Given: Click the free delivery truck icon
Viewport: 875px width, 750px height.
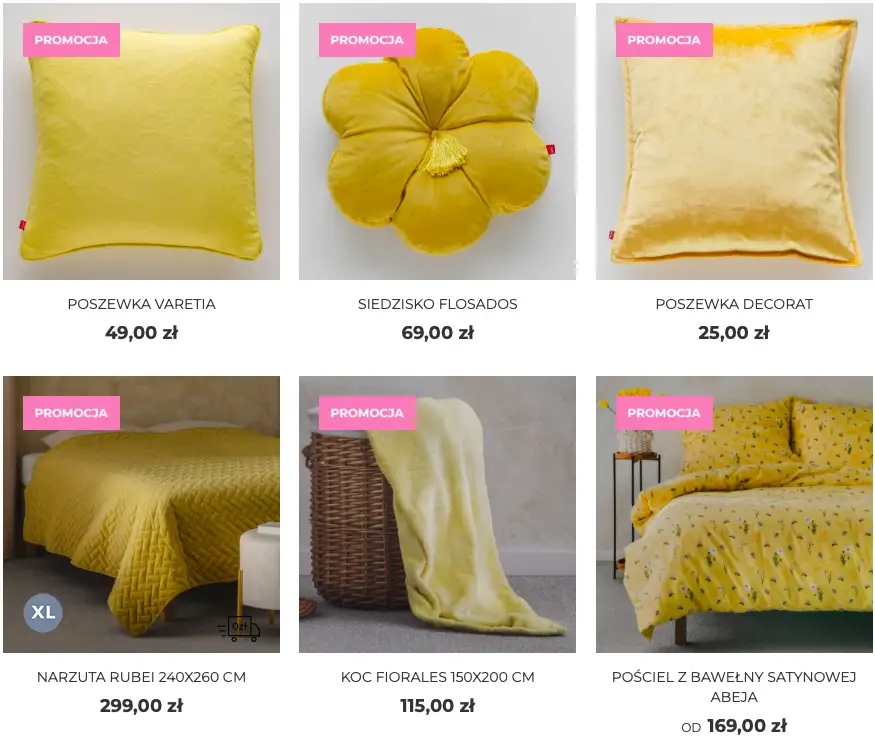Looking at the screenshot, I should pos(238,628).
